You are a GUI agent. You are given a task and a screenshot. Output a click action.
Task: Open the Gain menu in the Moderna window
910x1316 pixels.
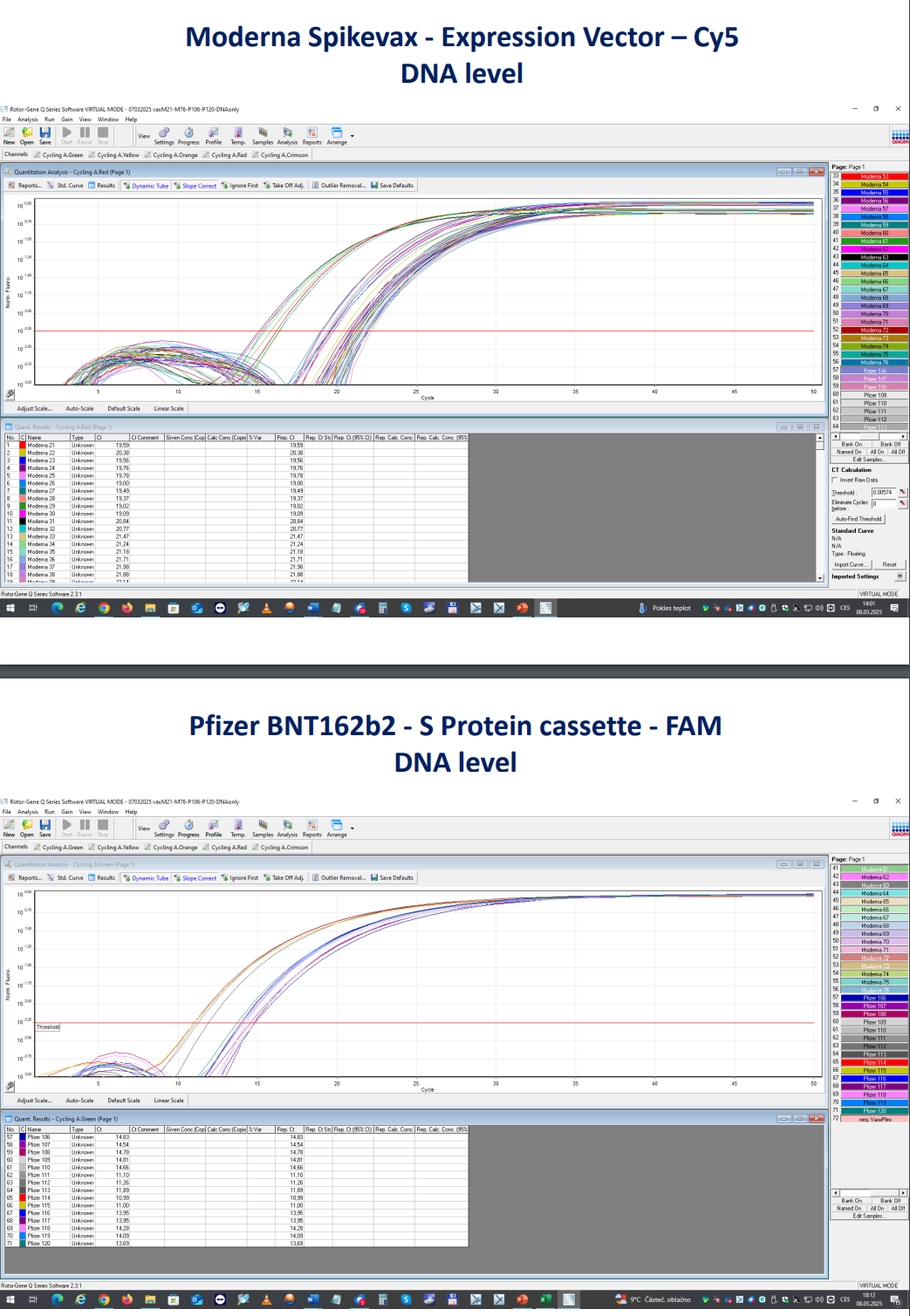[67, 119]
